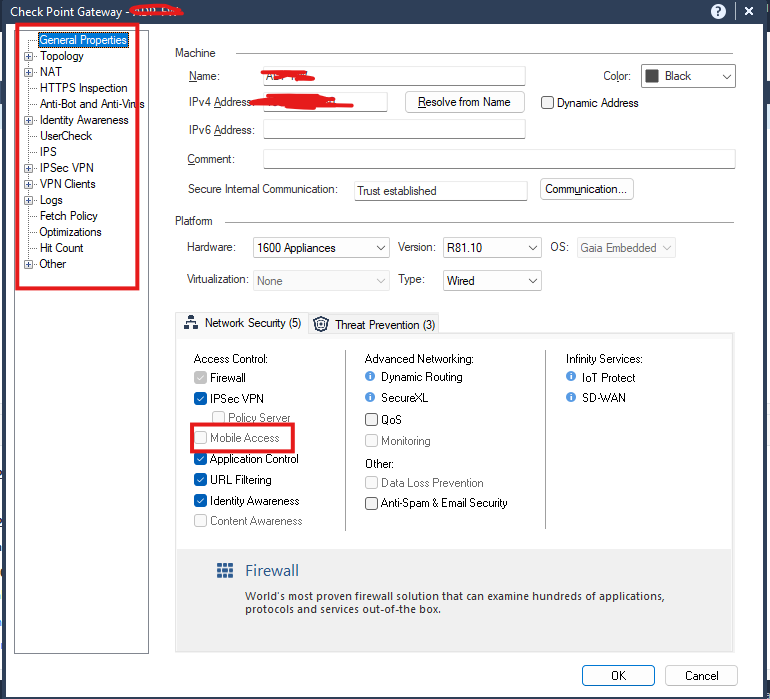Image resolution: width=770 pixels, height=699 pixels.
Task: Confirm with the OK button
Action: pyautogui.click(x=618, y=675)
